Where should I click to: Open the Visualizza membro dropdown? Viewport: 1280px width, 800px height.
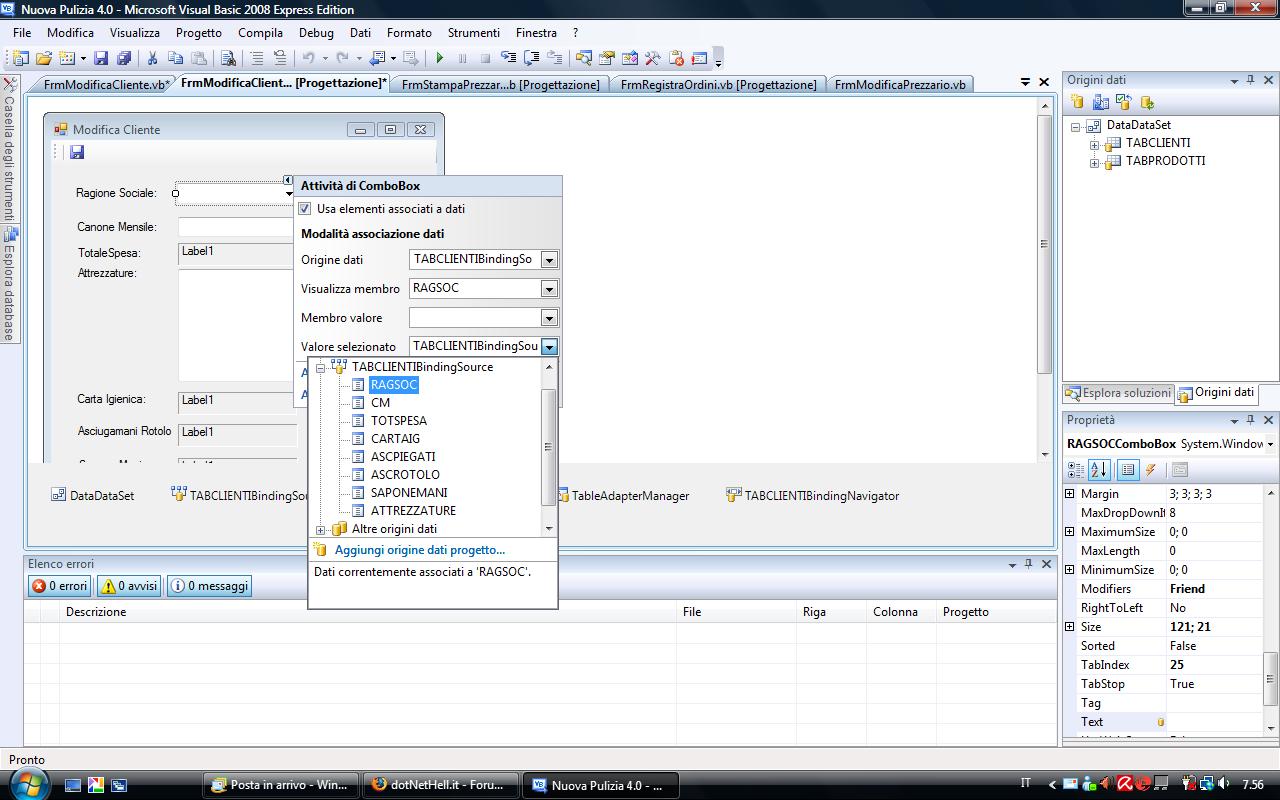point(549,289)
